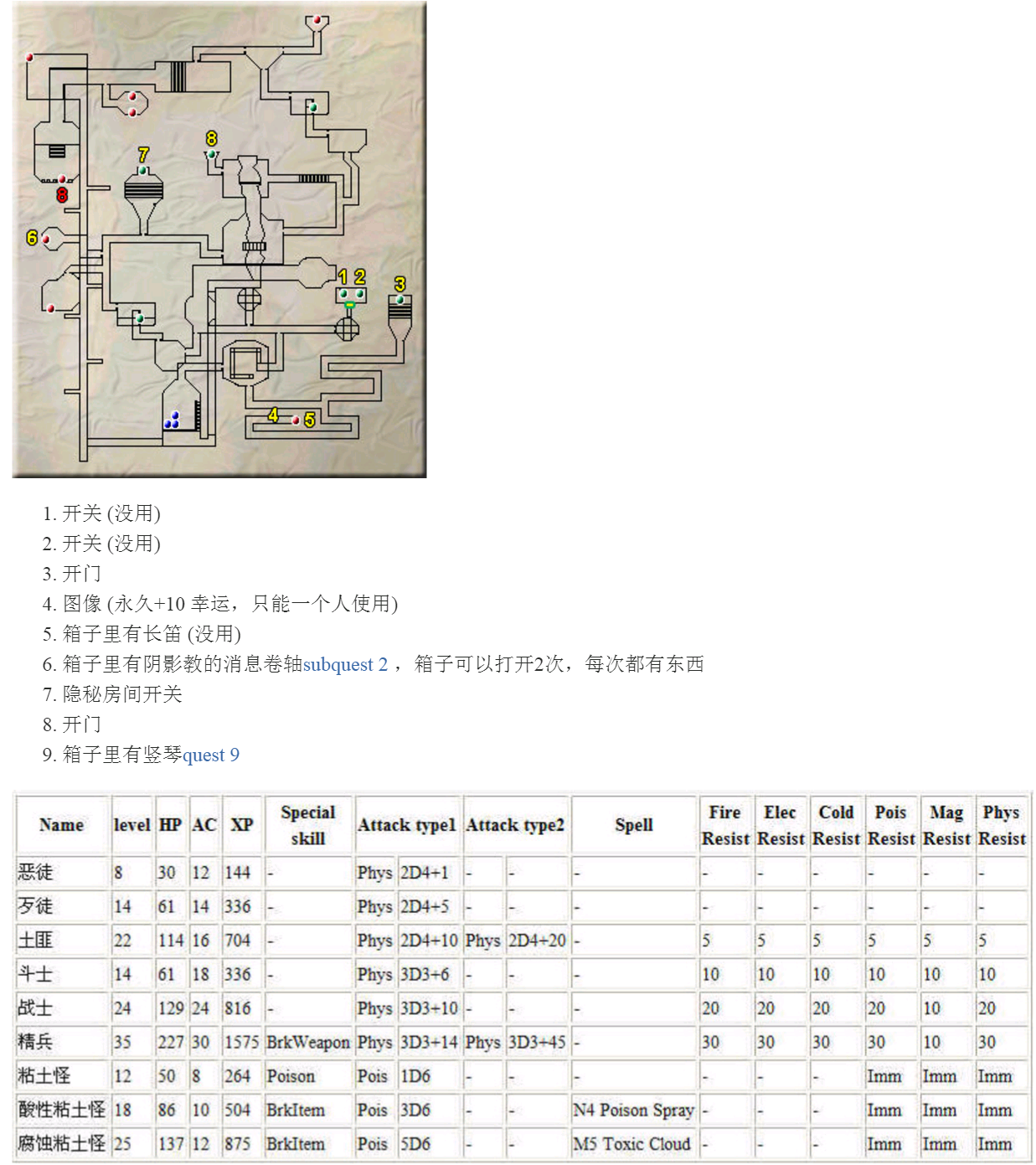Select the 粘土怪 name cell

63,1076
